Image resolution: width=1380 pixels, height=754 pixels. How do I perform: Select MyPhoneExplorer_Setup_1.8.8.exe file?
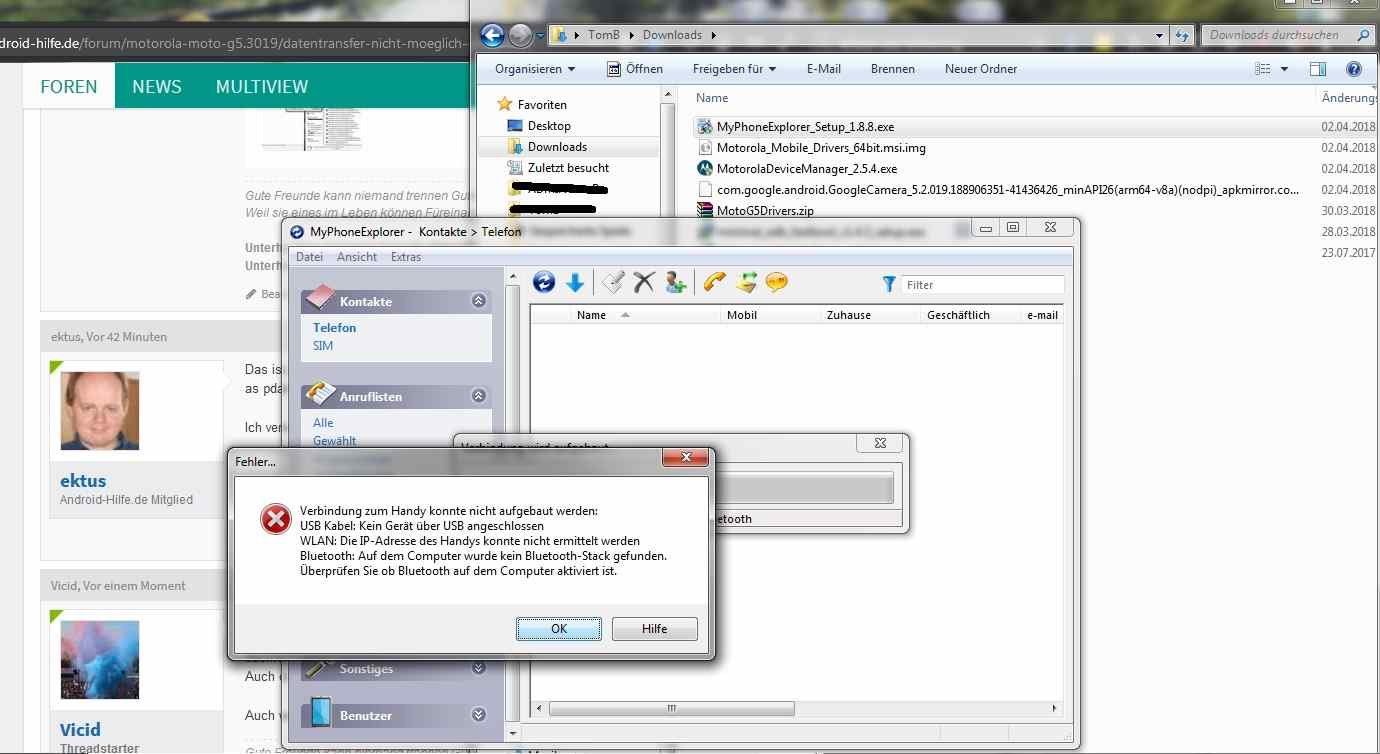coord(805,127)
